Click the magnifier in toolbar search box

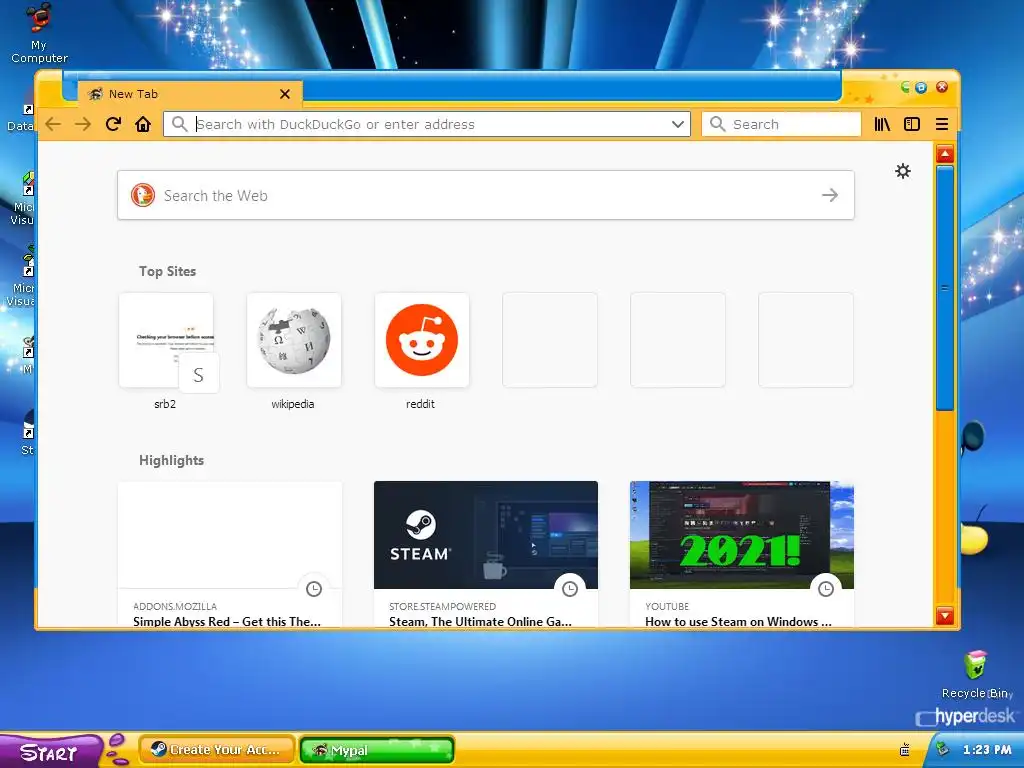pos(717,124)
